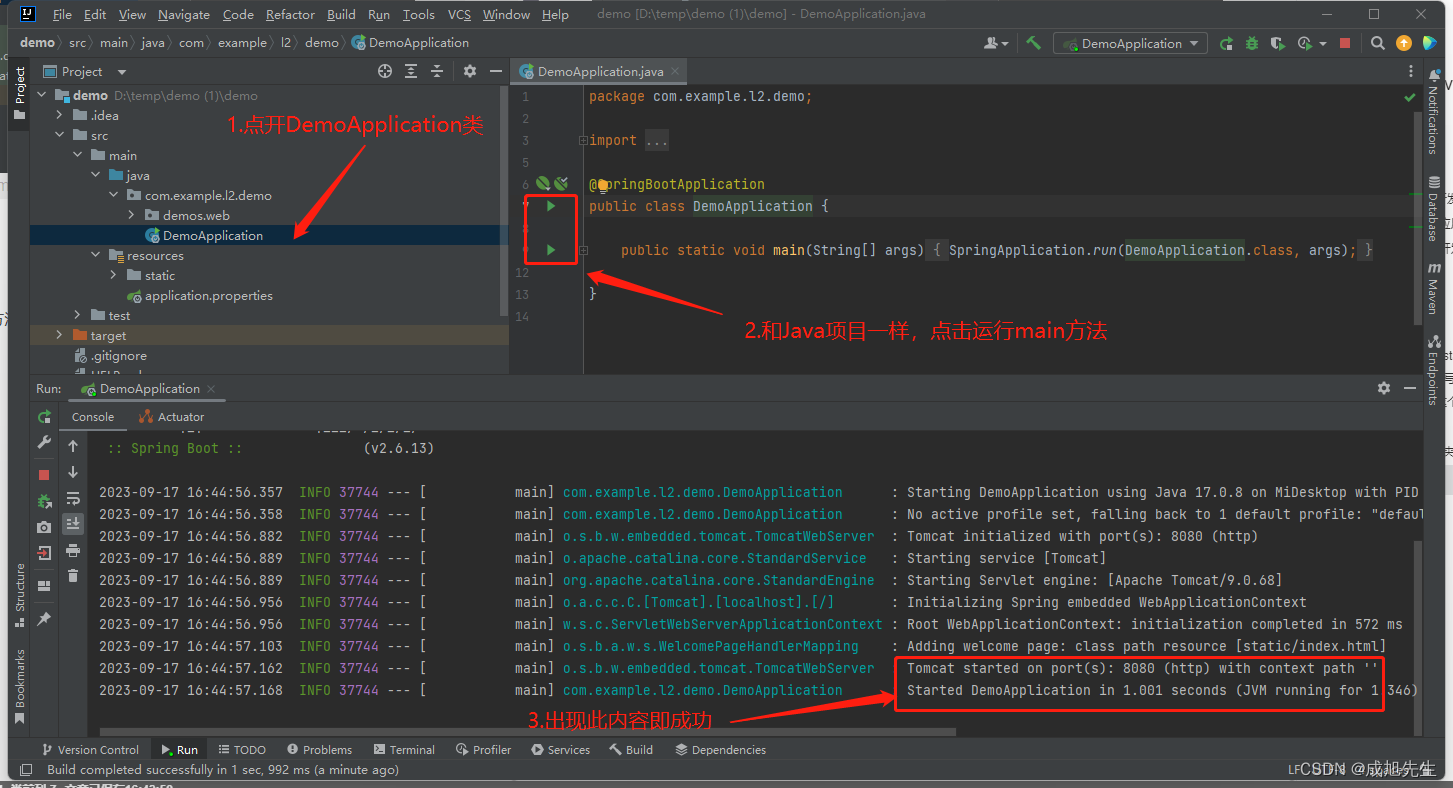Stop the process in the Run panel

44,475
